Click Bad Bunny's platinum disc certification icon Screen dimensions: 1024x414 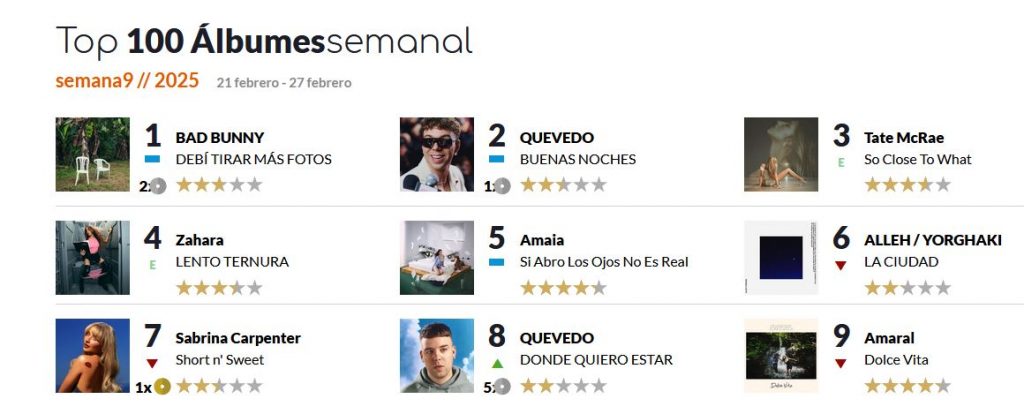tap(157, 186)
